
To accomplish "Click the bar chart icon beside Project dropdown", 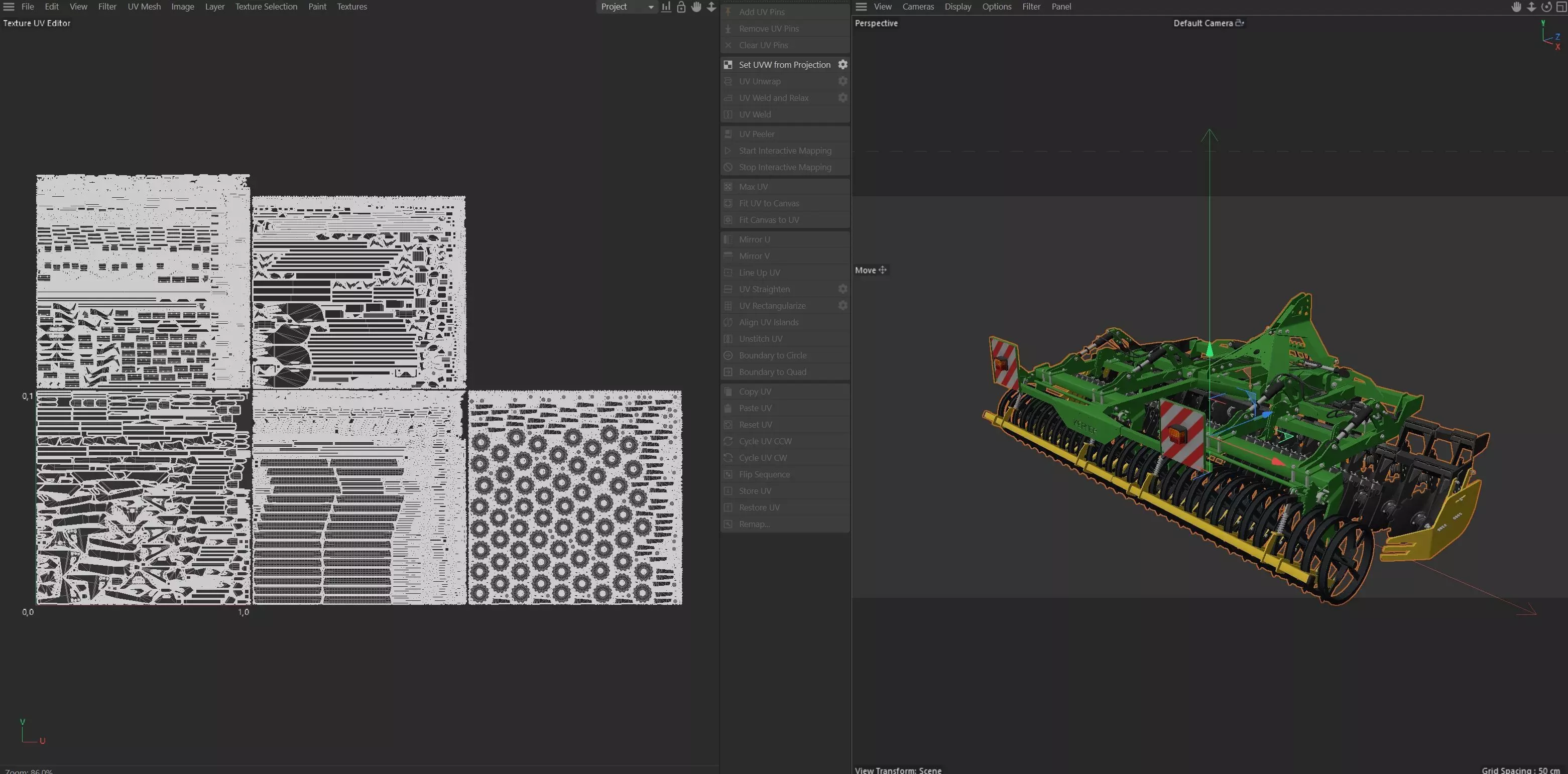I will 667,7.
